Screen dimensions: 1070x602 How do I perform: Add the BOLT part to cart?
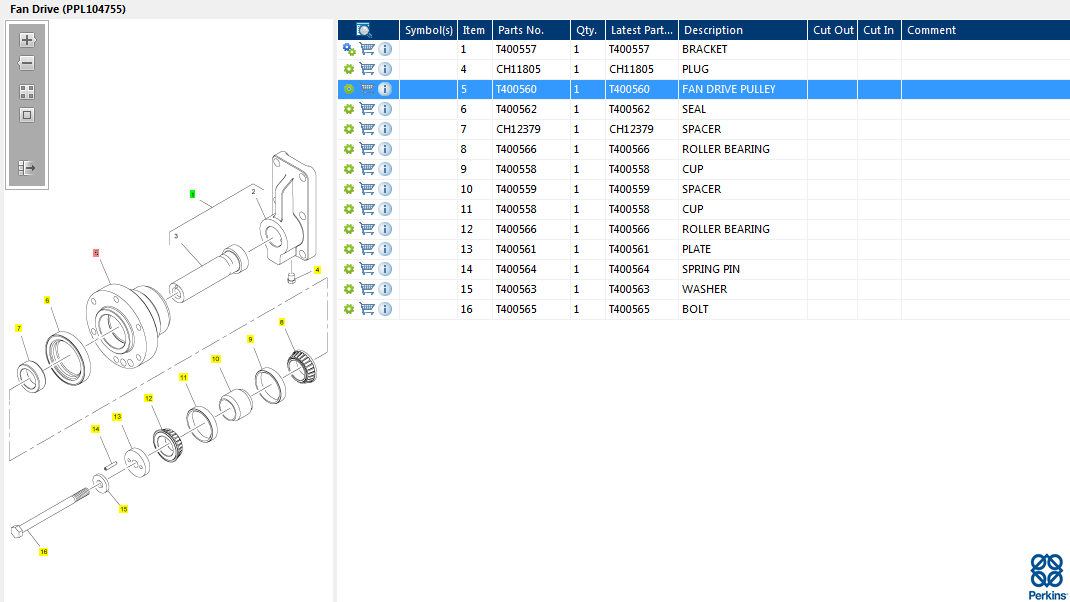tap(367, 309)
